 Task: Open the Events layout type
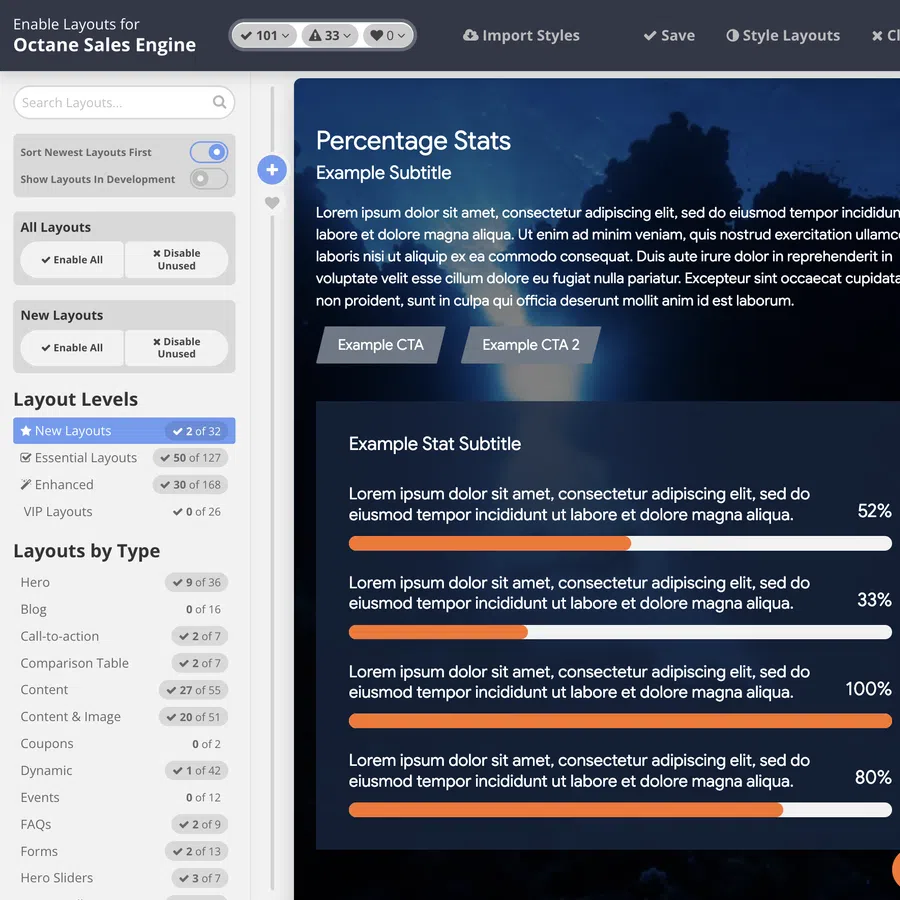40,797
